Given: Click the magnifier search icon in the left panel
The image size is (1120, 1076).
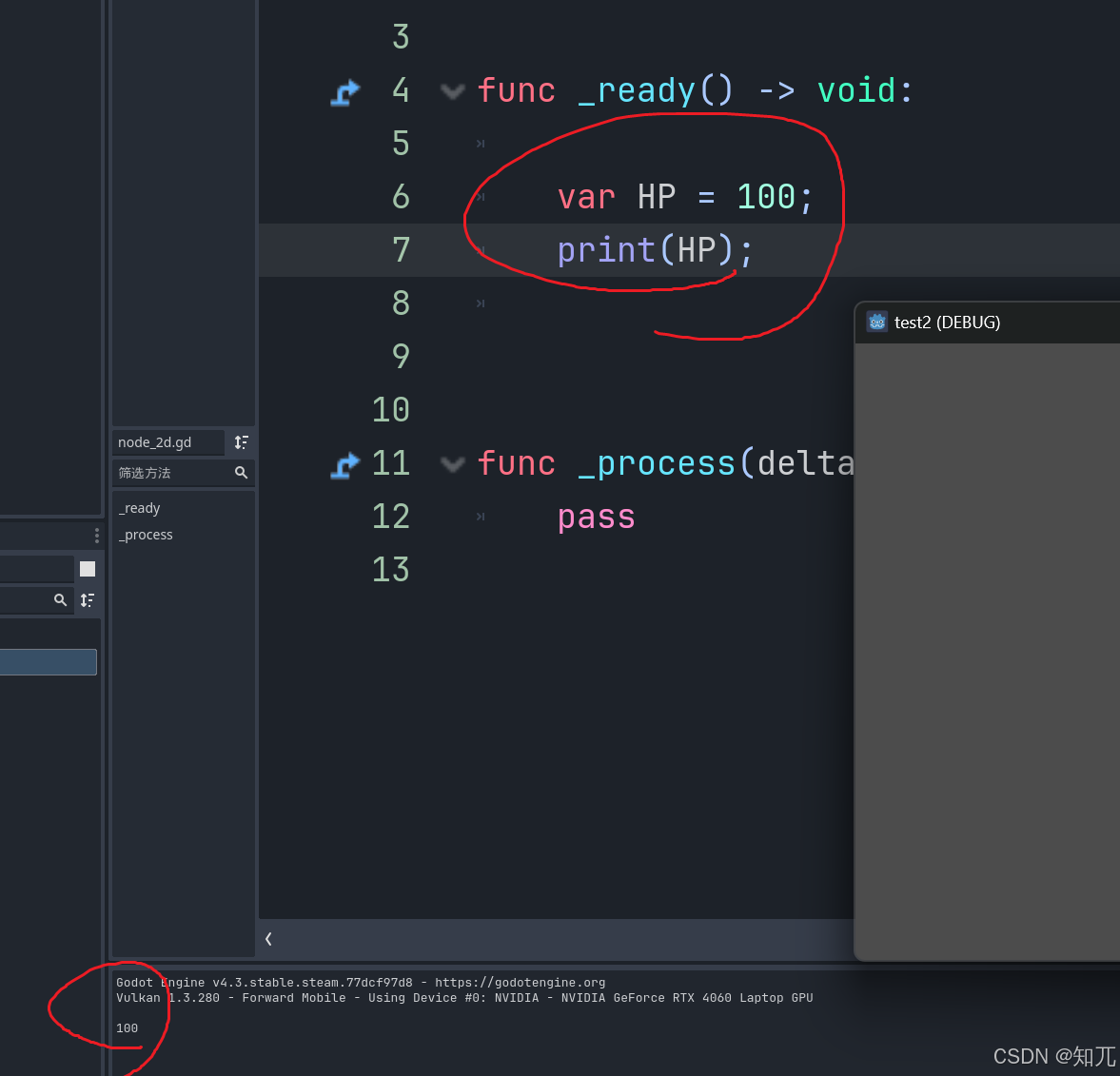Looking at the screenshot, I should 60,600.
